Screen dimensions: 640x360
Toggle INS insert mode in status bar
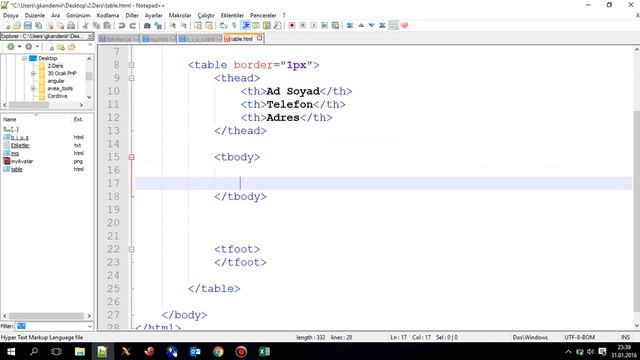pos(625,338)
